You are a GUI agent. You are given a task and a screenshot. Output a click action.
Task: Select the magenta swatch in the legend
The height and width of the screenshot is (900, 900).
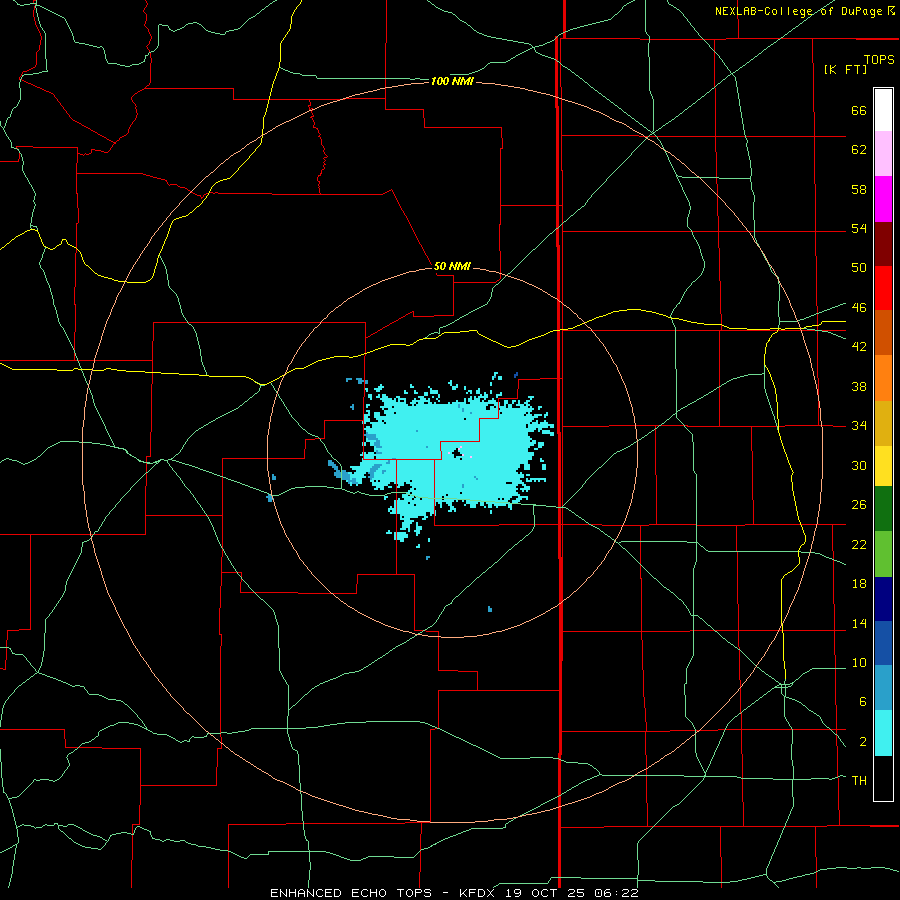pos(883,199)
